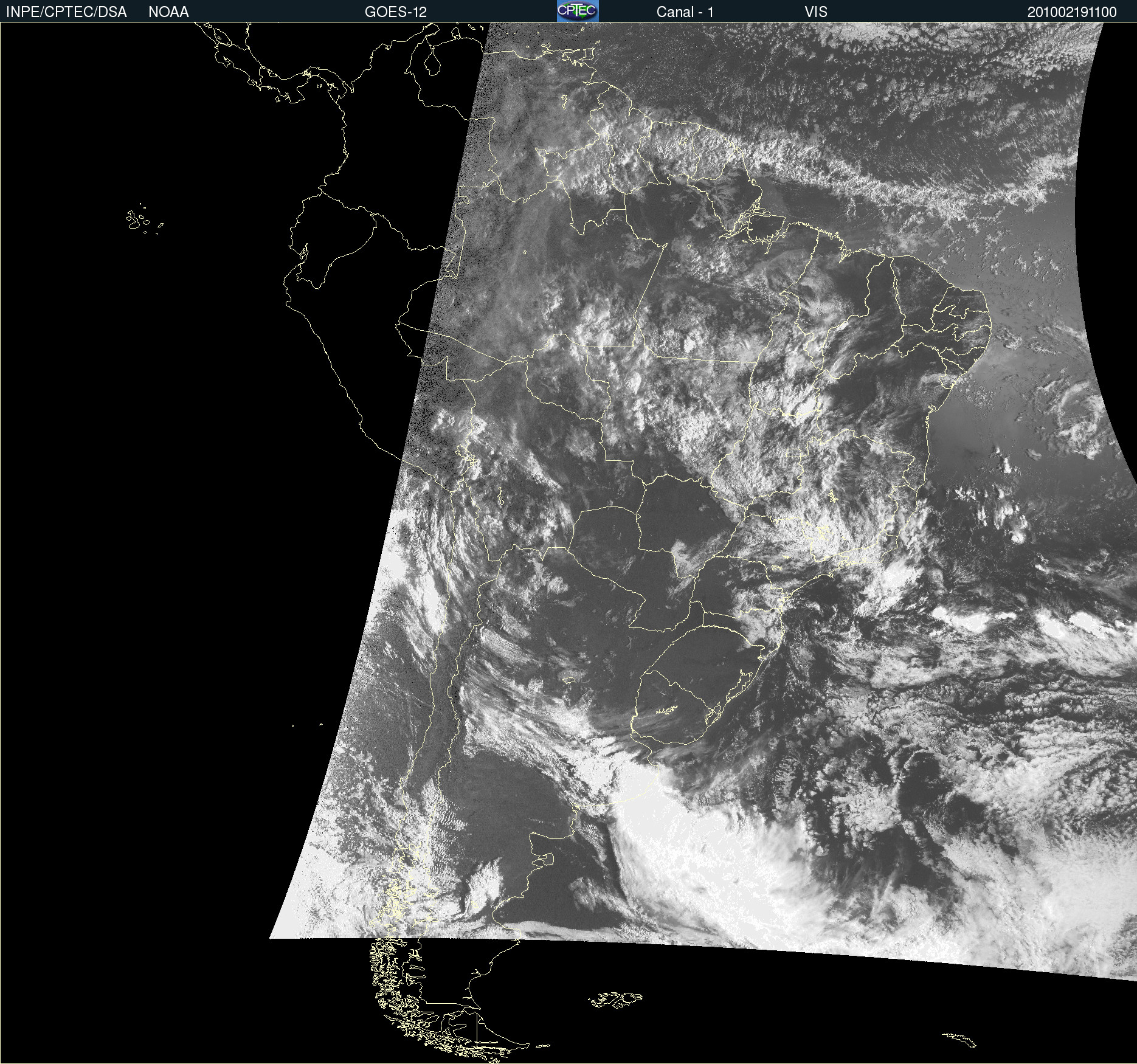
Task: Click the 201002191100 timestamp
Action: (1072, 12)
